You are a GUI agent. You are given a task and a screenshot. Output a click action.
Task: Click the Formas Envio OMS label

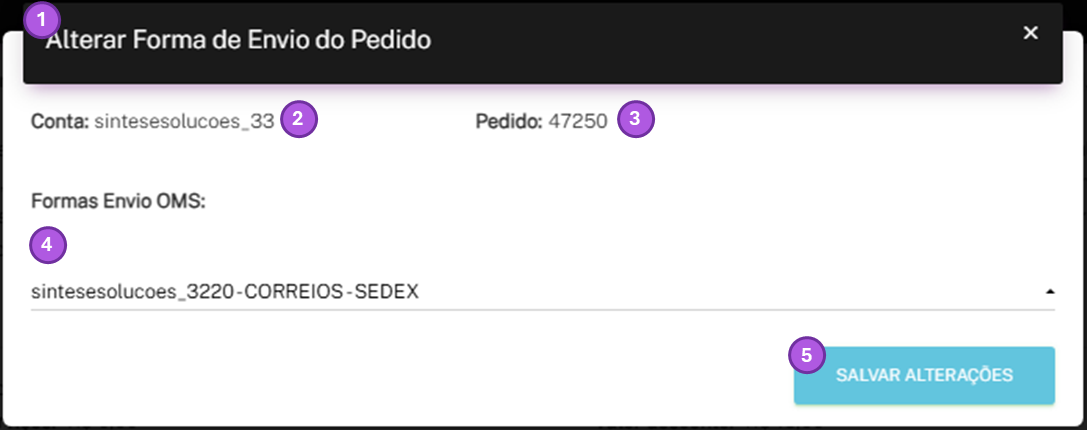click(x=119, y=202)
